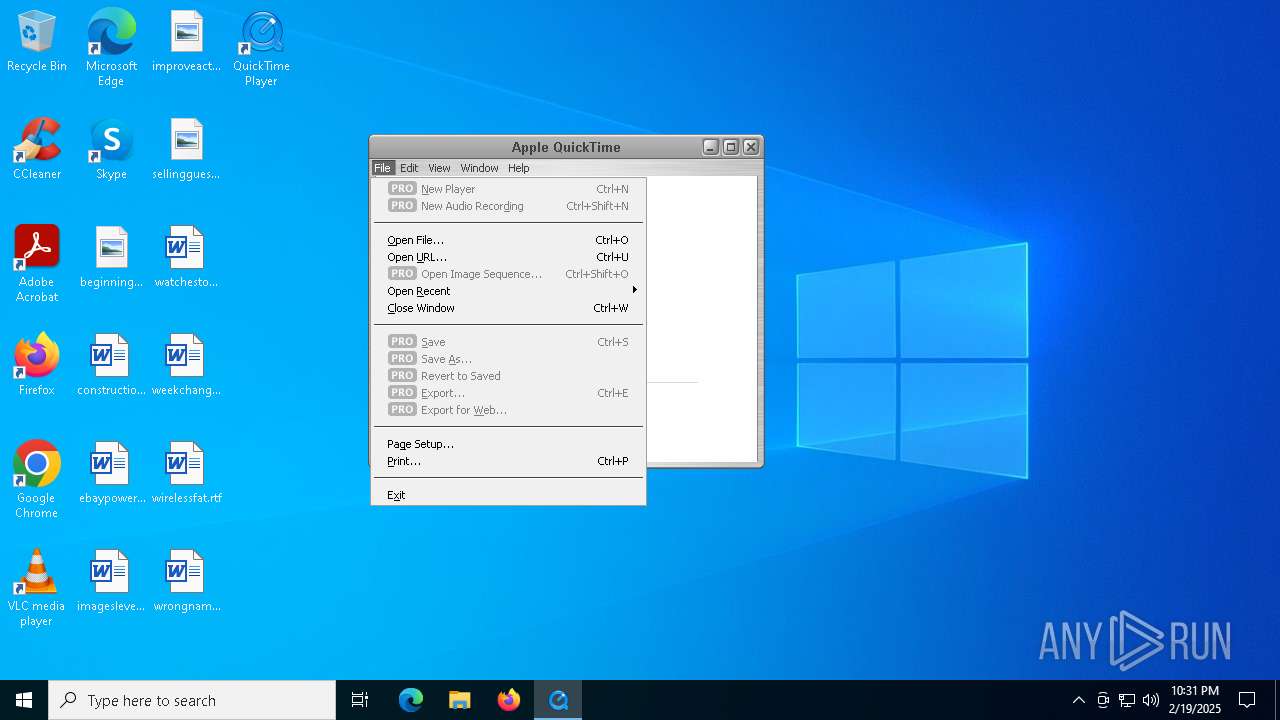Screen dimensions: 1280x720
Task: Open the notification center
Action: [x=1247, y=700]
